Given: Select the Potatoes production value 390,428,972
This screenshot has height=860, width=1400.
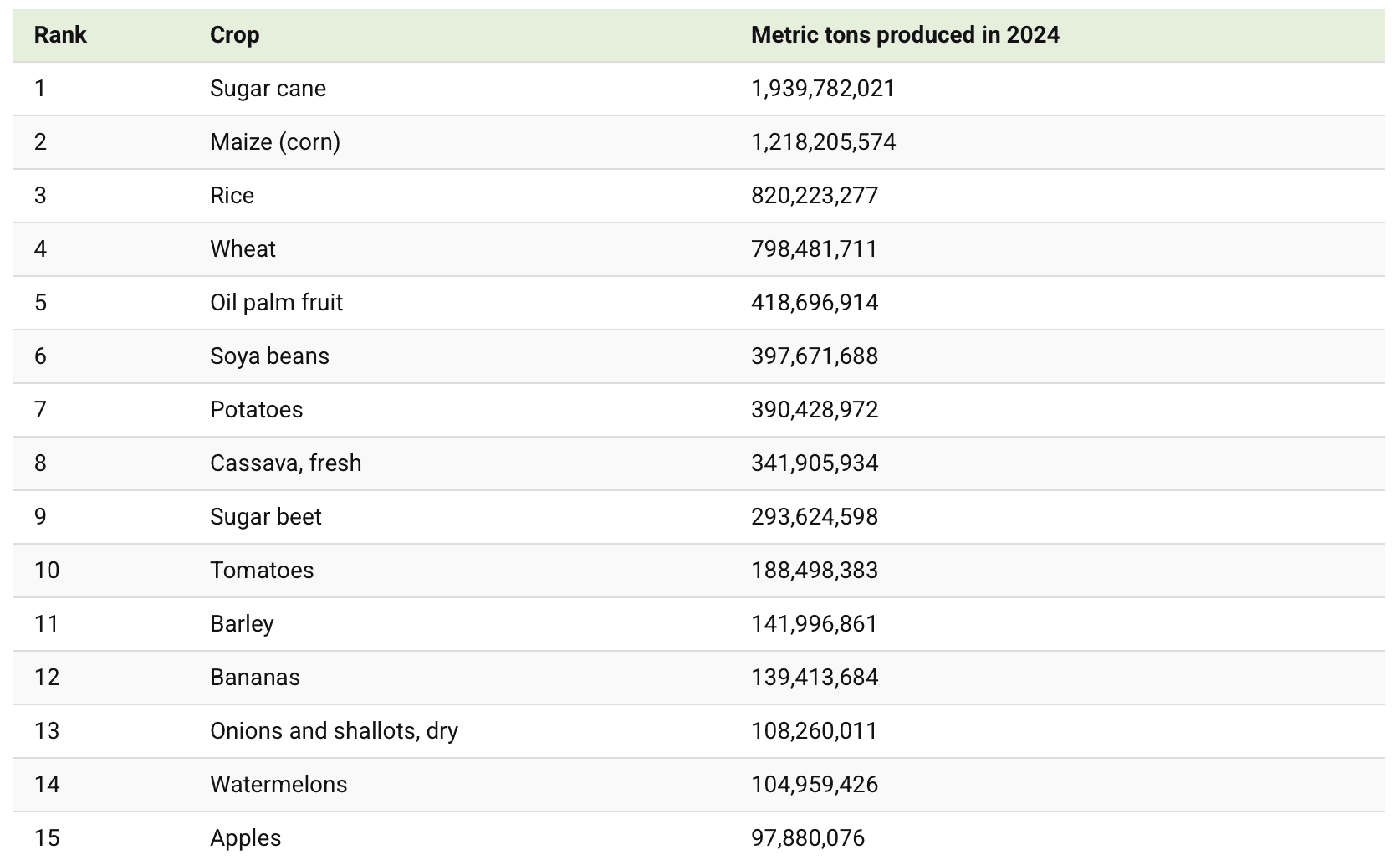Looking at the screenshot, I should point(815,410).
